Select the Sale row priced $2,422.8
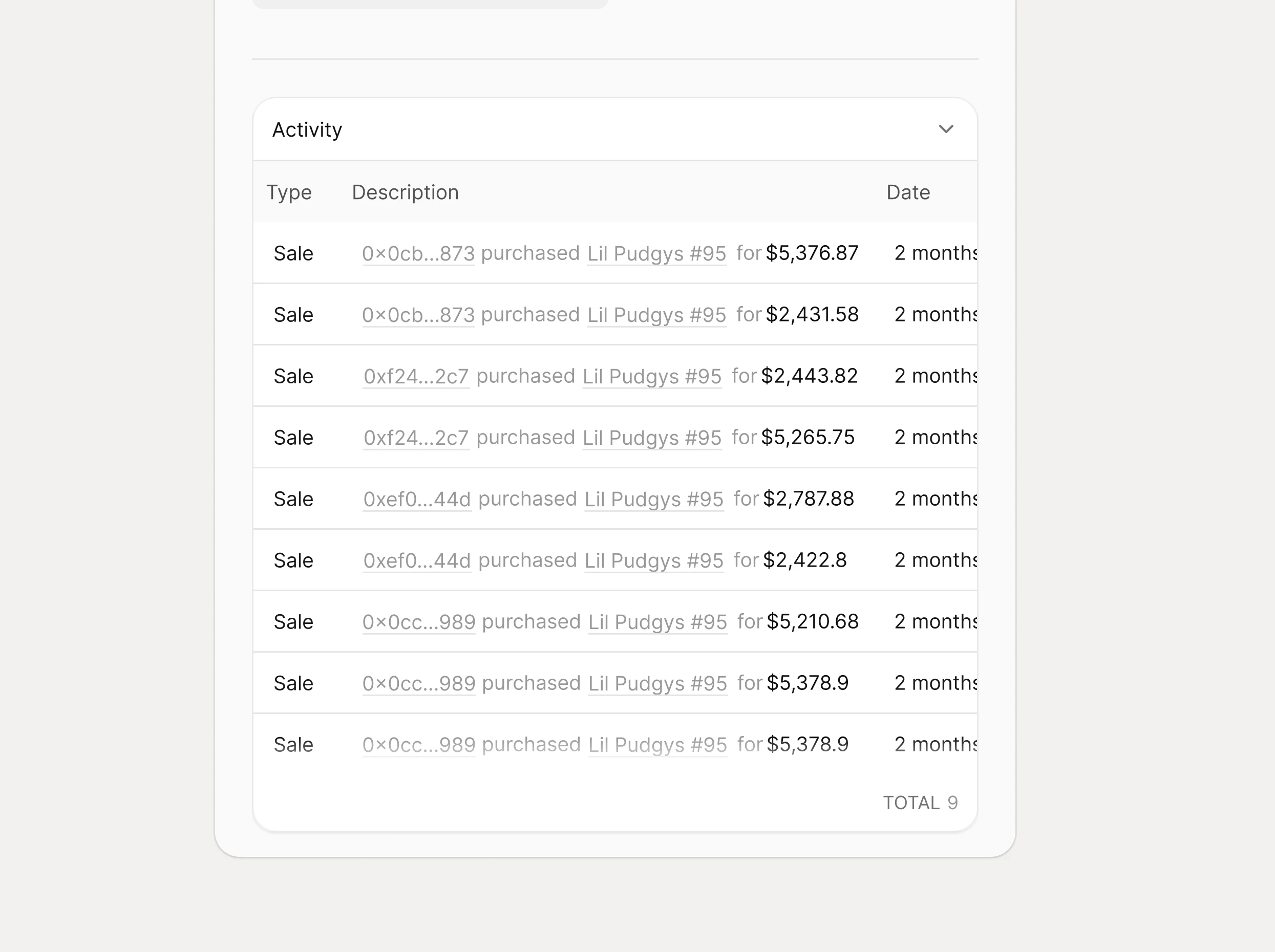The width and height of the screenshot is (1275, 952). (x=293, y=561)
